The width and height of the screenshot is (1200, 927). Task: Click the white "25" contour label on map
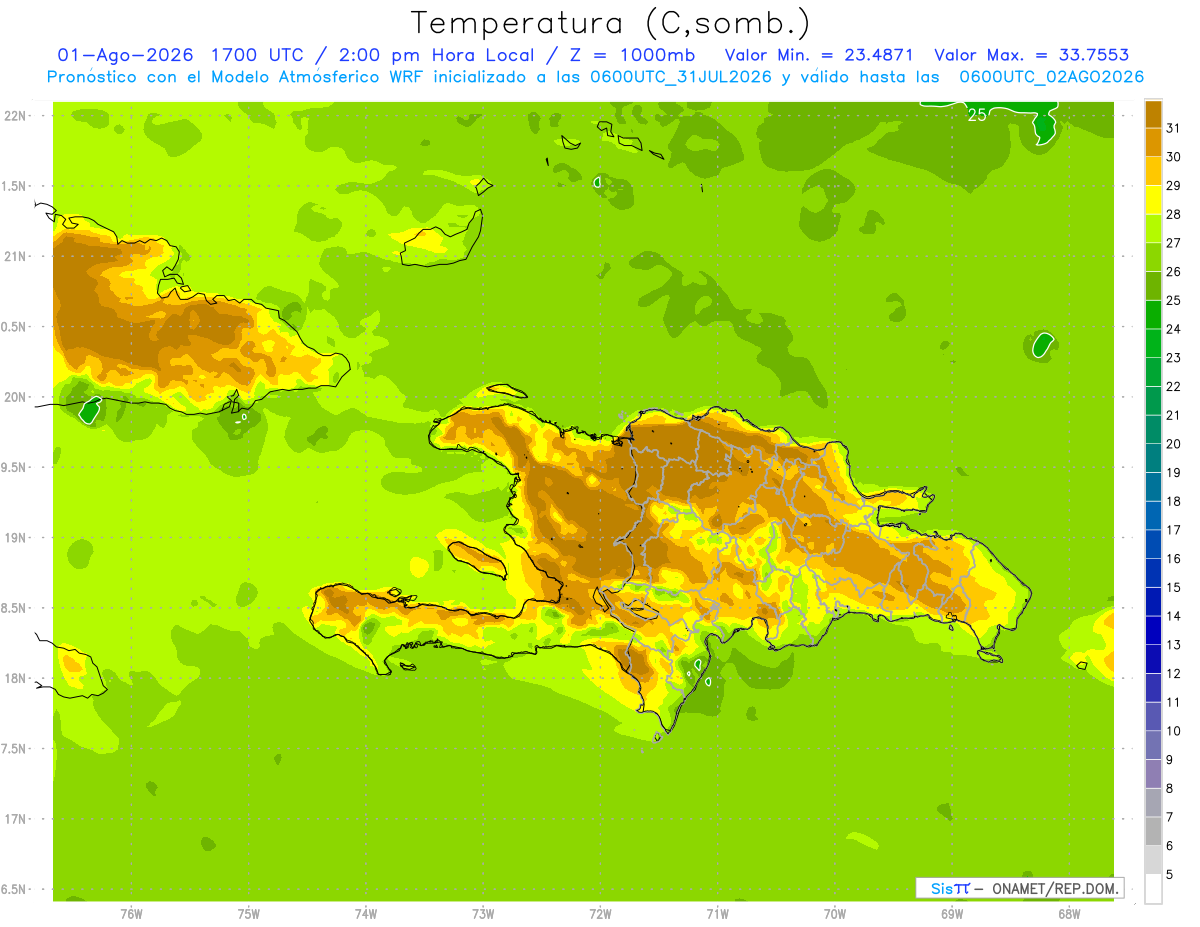click(977, 115)
